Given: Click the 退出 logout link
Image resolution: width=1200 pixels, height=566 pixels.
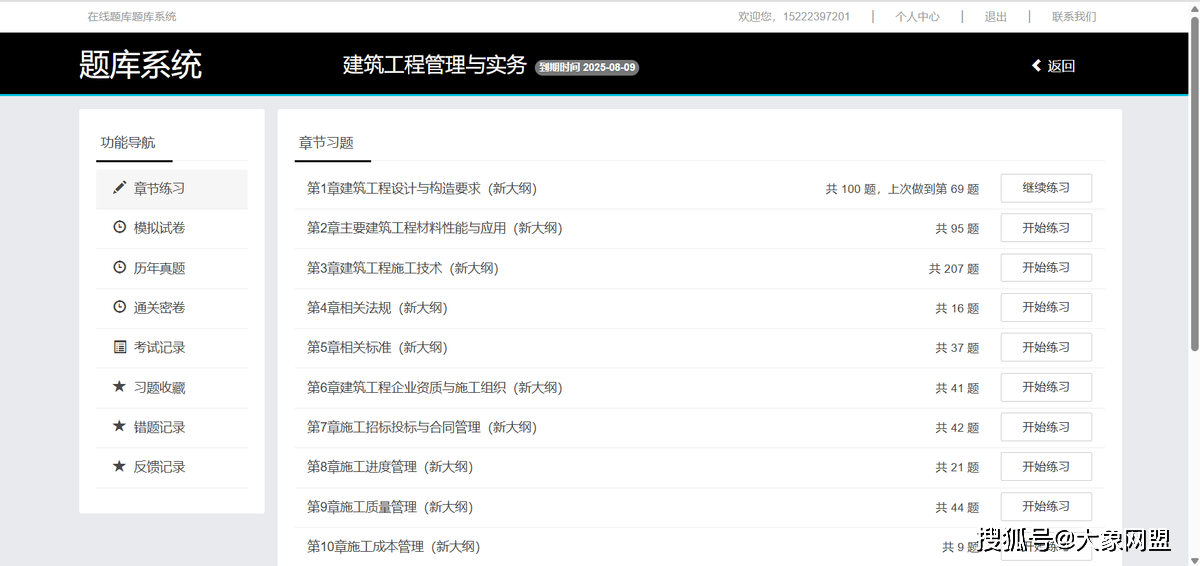Looking at the screenshot, I should pyautogui.click(x=995, y=17).
